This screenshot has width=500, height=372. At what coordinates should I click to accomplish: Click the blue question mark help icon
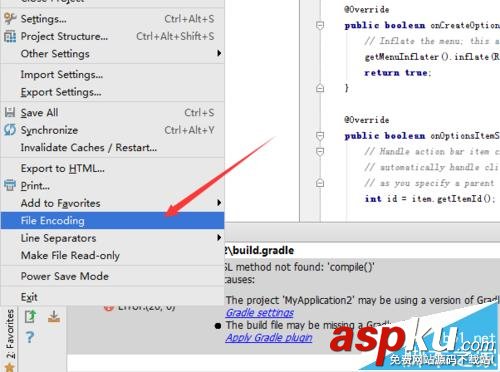pos(30,337)
